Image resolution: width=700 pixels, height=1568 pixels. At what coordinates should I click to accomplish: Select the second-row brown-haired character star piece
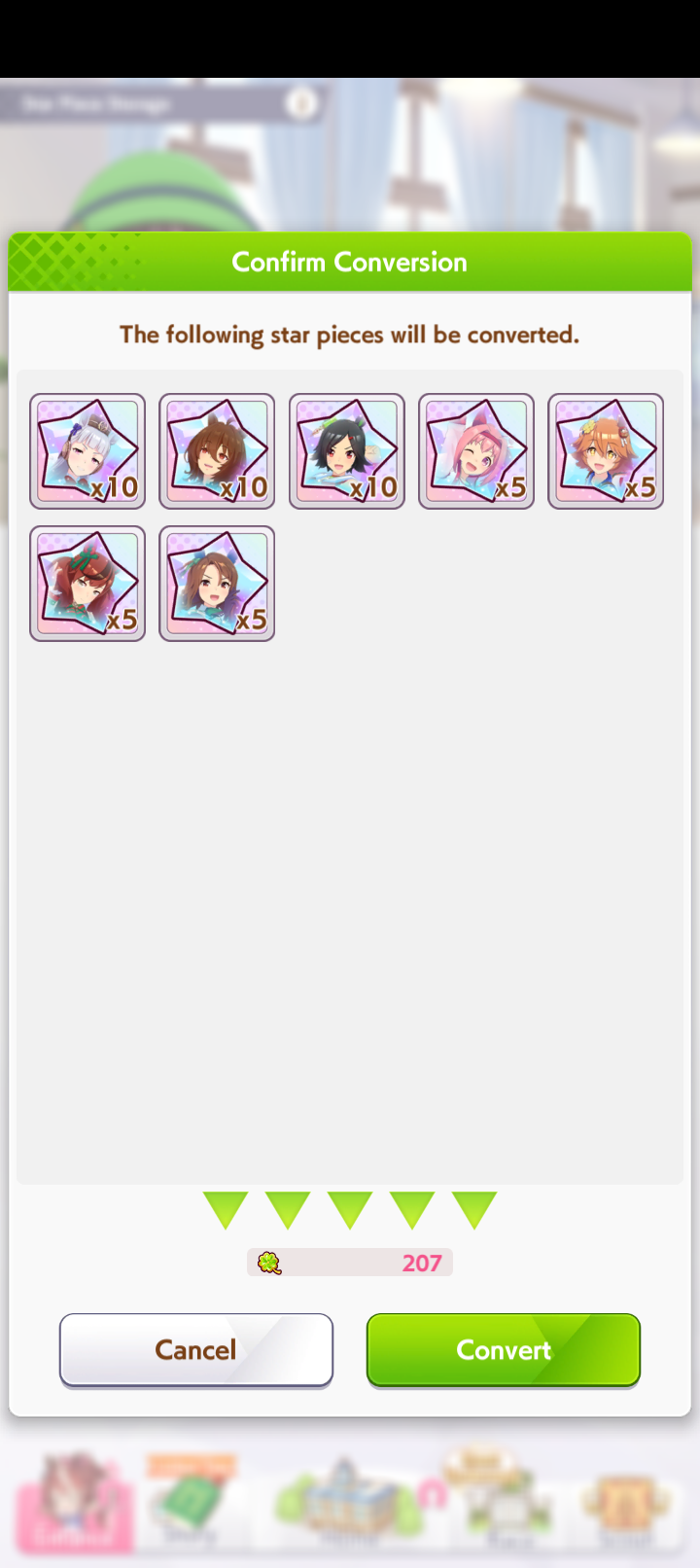[217, 584]
